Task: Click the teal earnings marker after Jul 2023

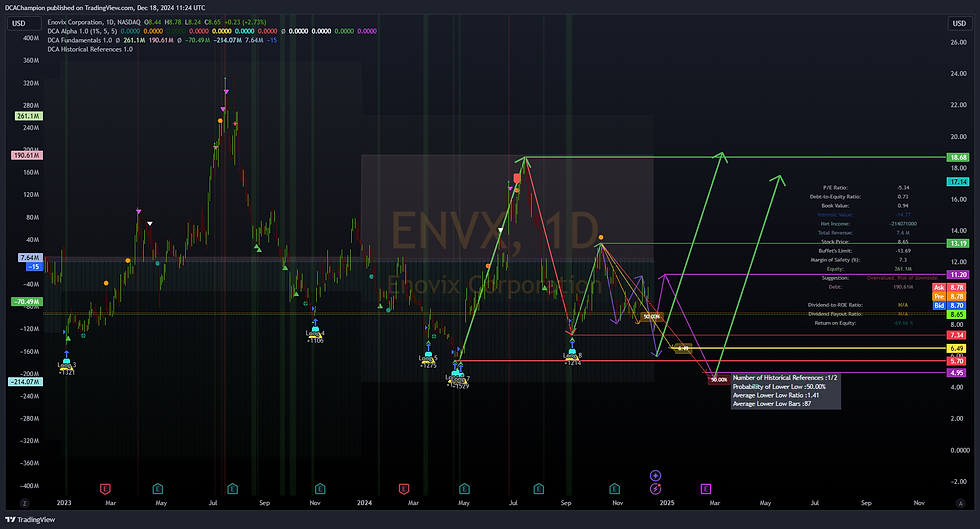Action: 232,489
